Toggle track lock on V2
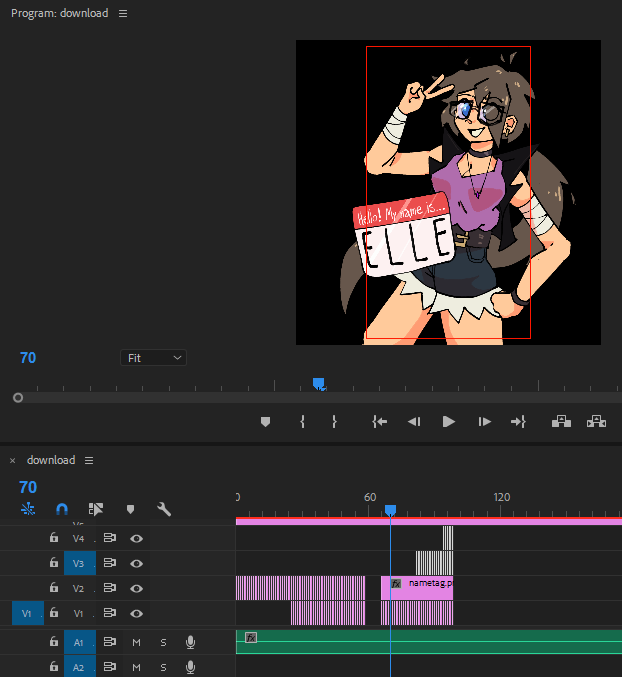 pyautogui.click(x=54, y=588)
